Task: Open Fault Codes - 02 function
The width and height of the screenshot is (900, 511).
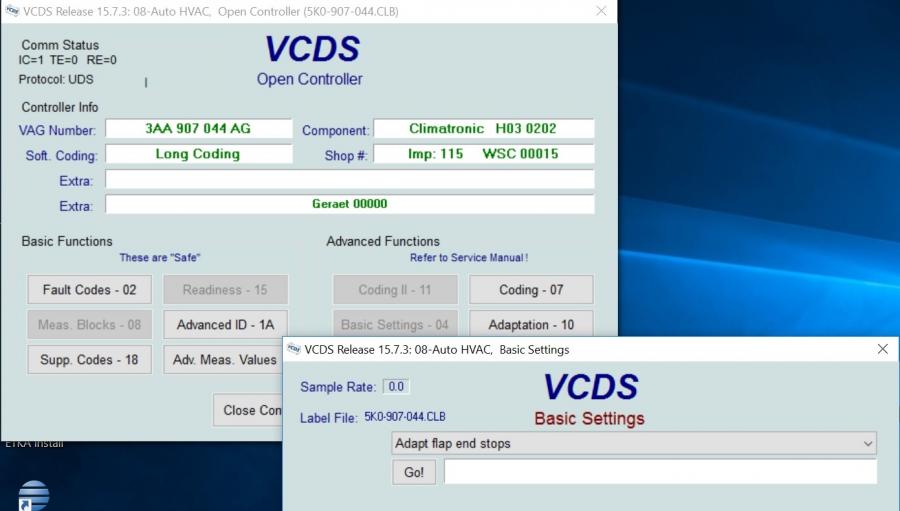Action: [90, 289]
